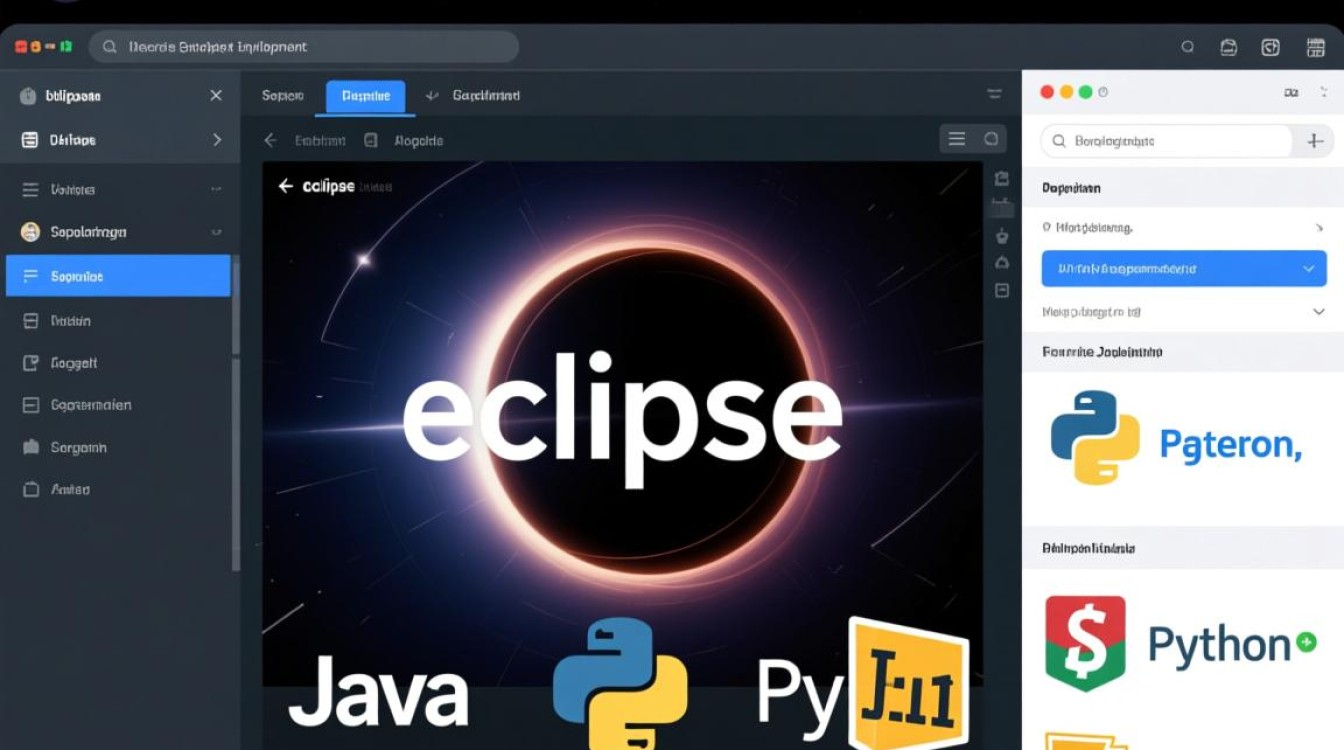Image resolution: width=1344 pixels, height=750 pixels.
Task: Click the green plus badge next to 'Python'
Action: pyautogui.click(x=1306, y=643)
